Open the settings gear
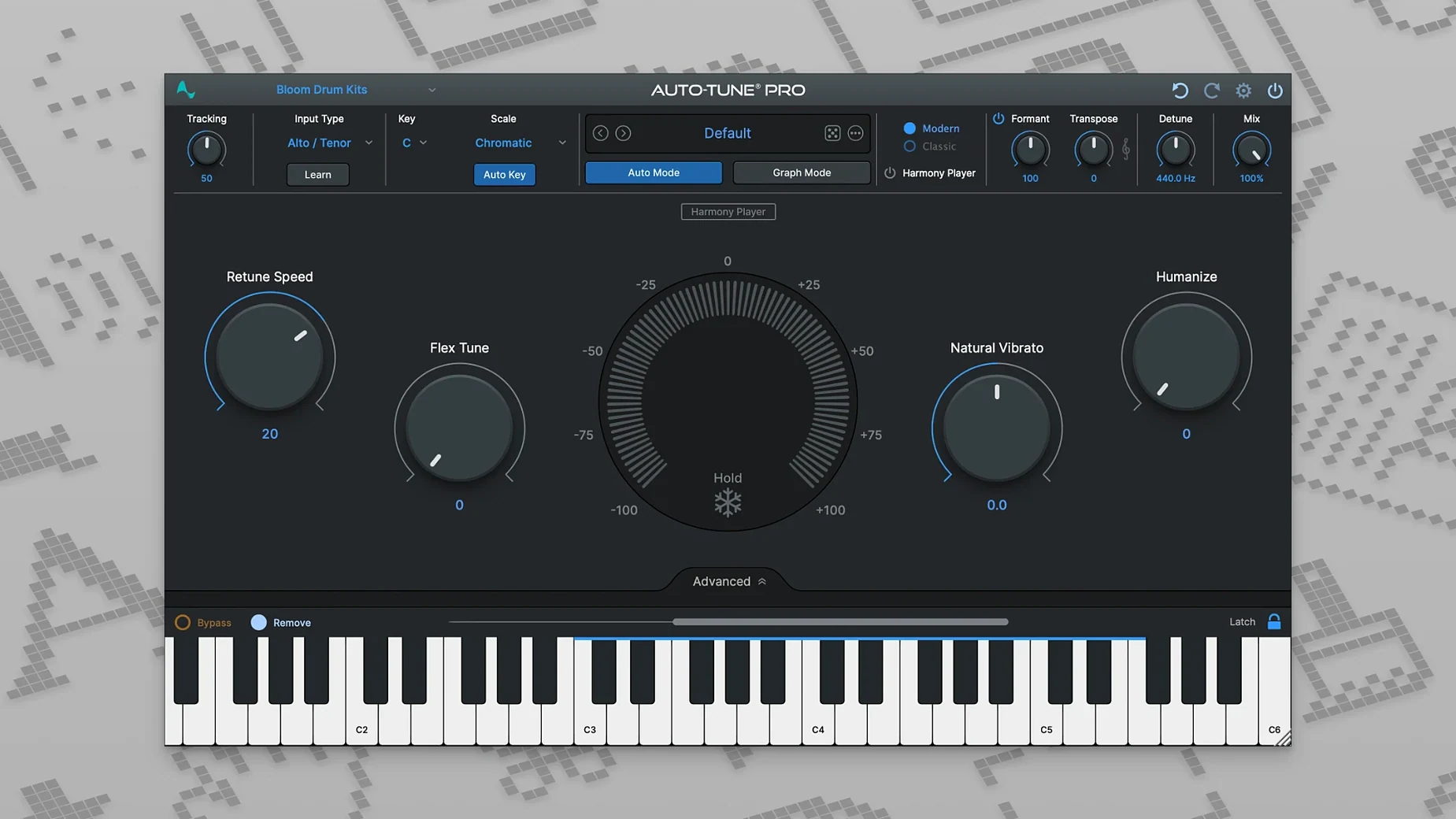The image size is (1456, 819). [1243, 91]
